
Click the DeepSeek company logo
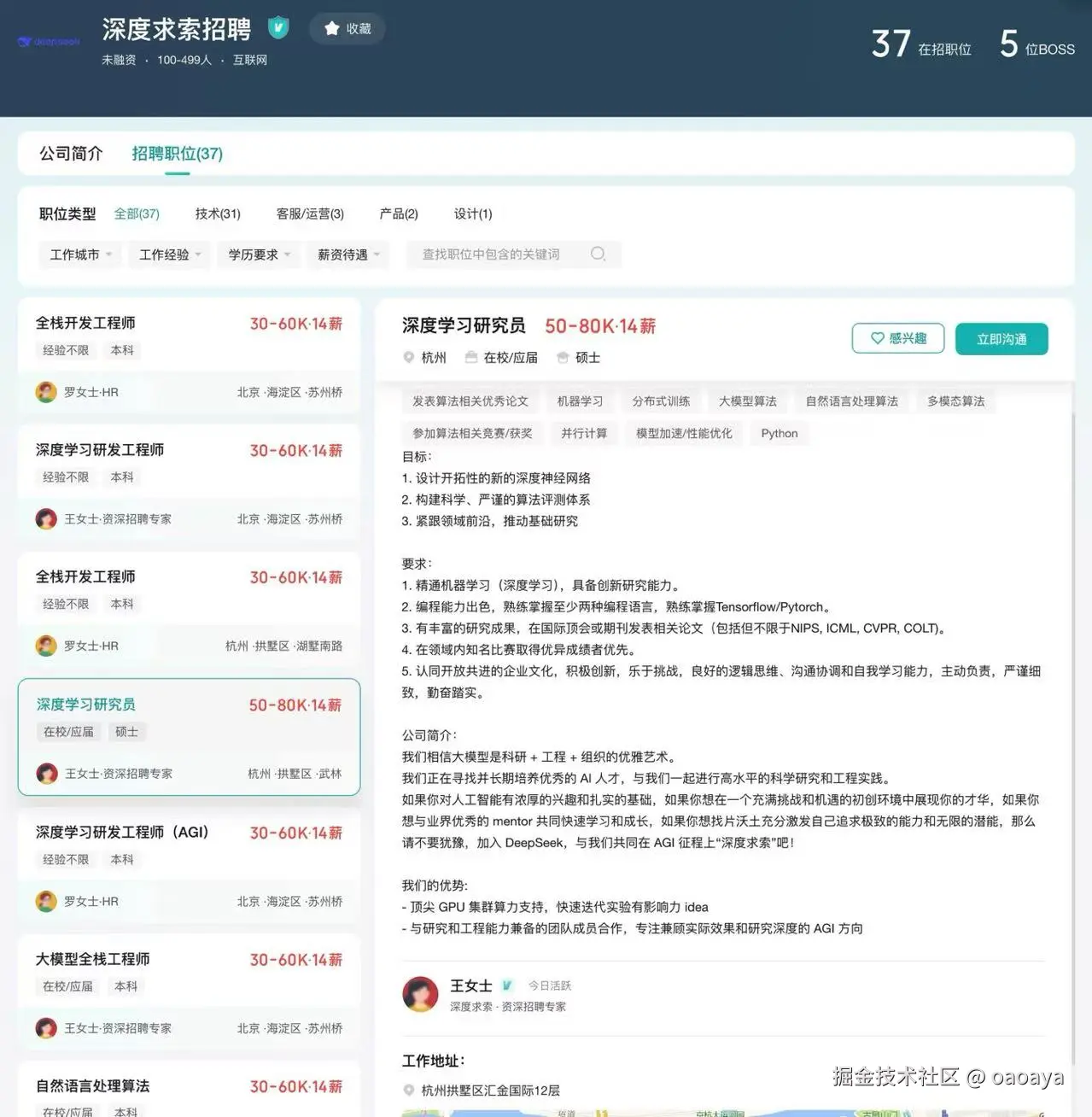click(x=49, y=41)
